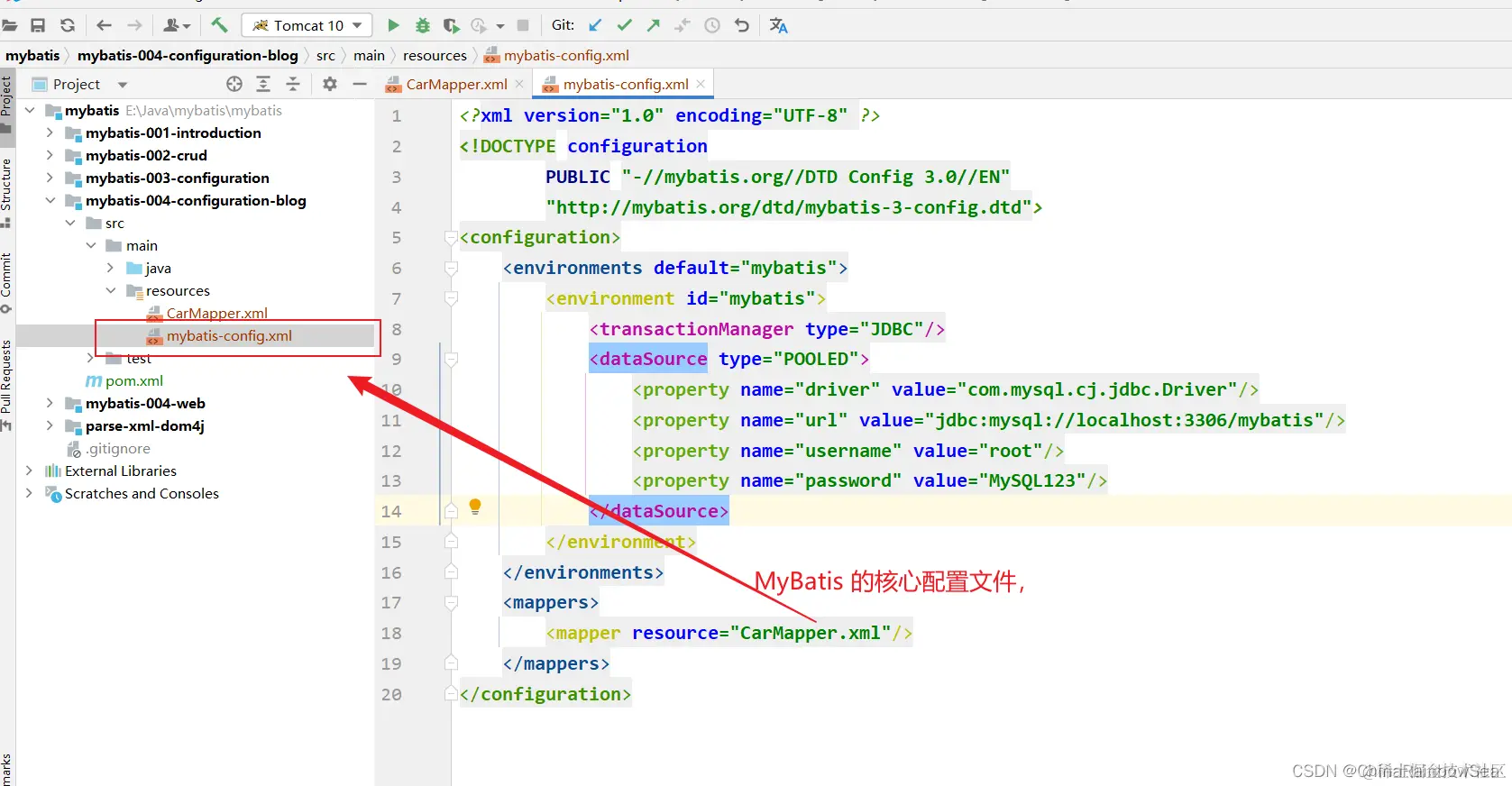Expand the External Libraries node

[x=30, y=471]
